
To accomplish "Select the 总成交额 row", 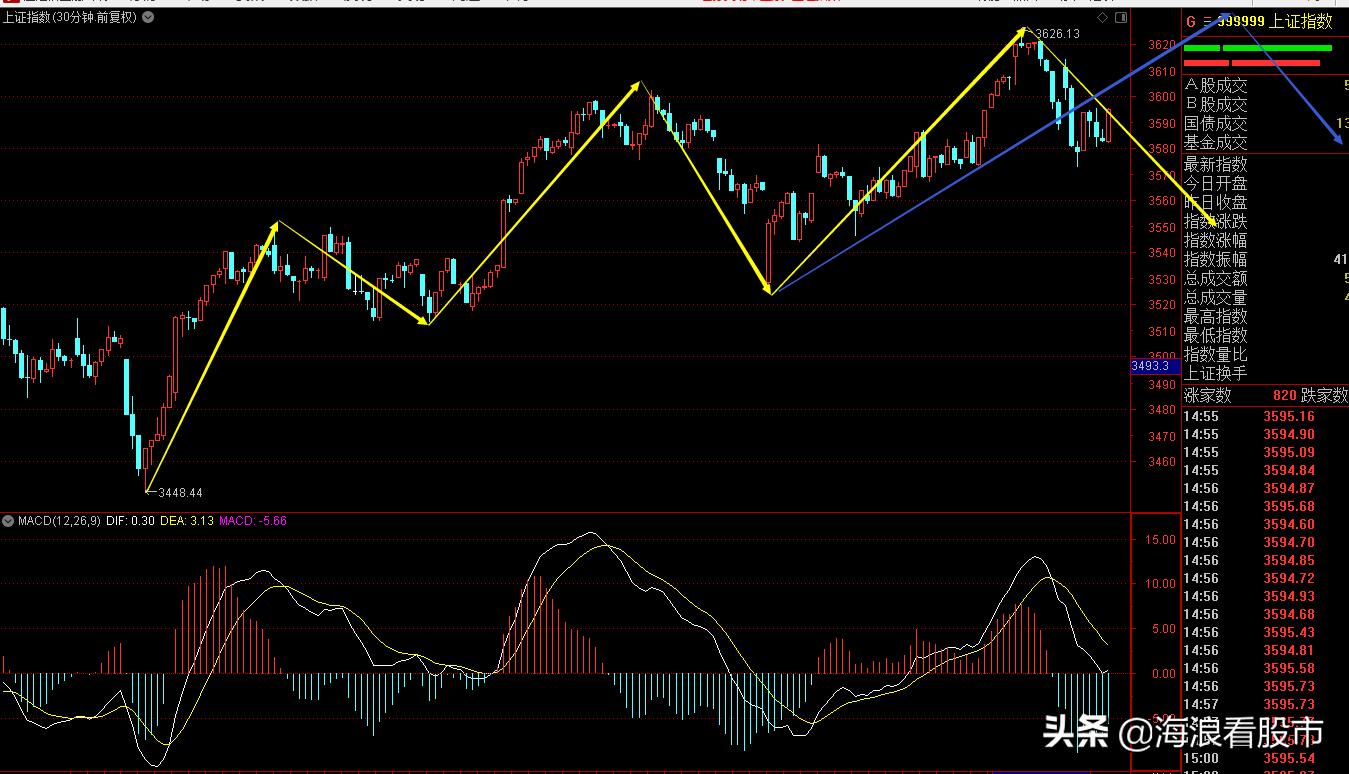I will coord(1266,278).
